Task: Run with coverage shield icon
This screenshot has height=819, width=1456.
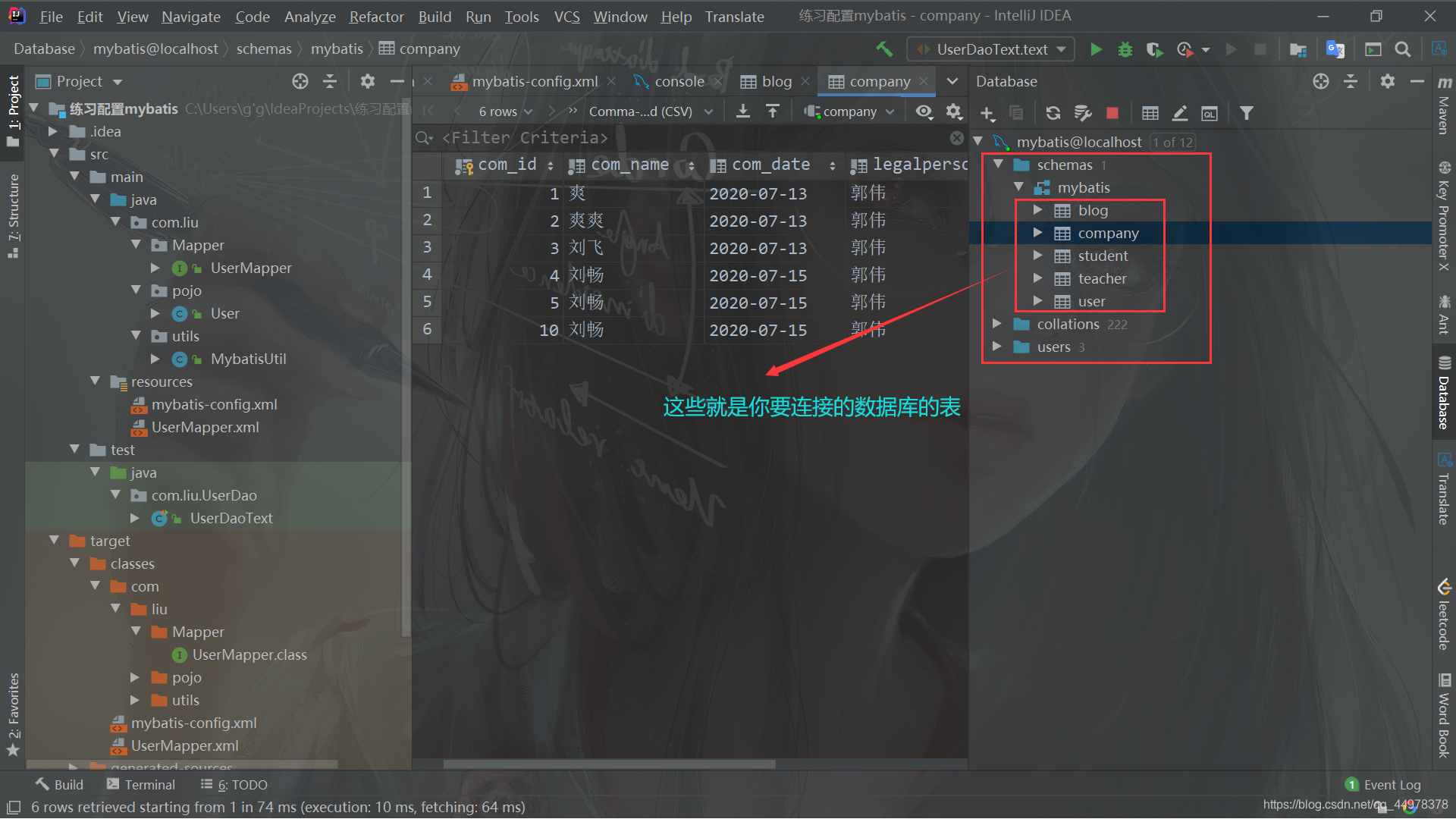Action: tap(1154, 49)
